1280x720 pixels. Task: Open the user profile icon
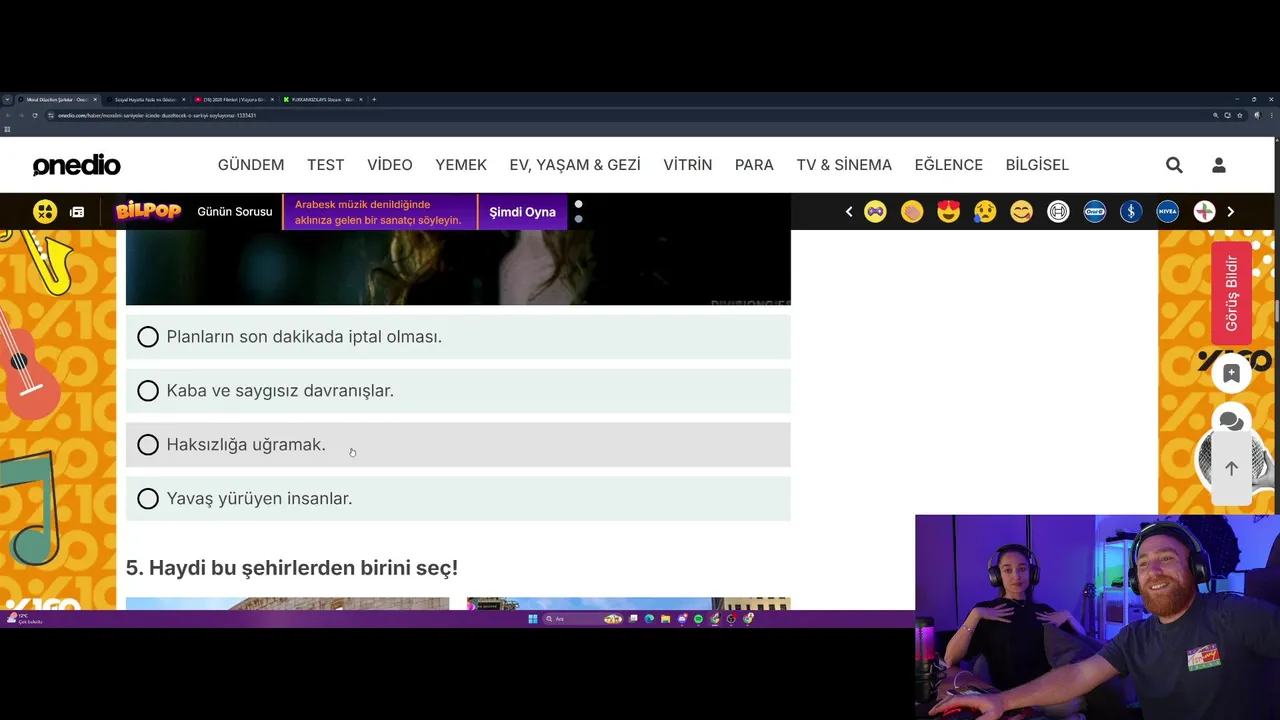coord(1218,165)
